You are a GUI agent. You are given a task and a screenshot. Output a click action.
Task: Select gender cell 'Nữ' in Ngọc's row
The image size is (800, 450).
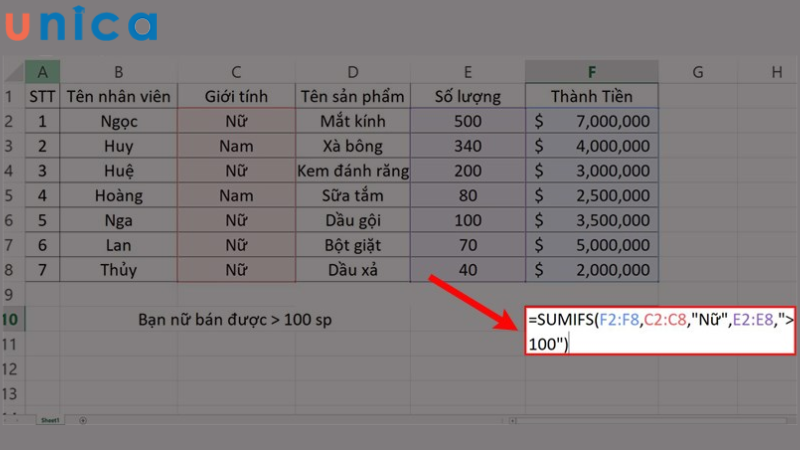pos(236,121)
